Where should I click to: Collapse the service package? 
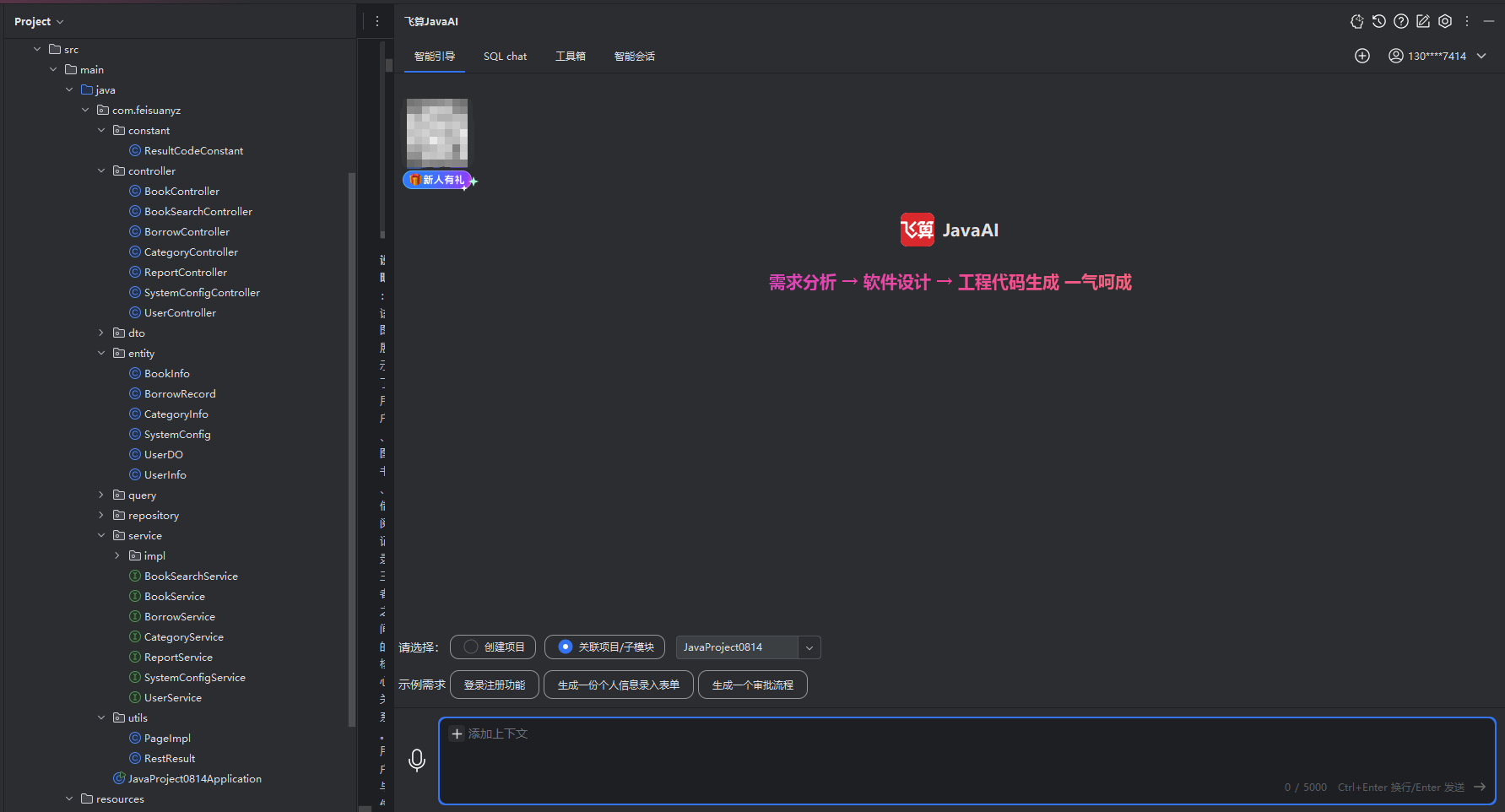pyautogui.click(x=101, y=535)
